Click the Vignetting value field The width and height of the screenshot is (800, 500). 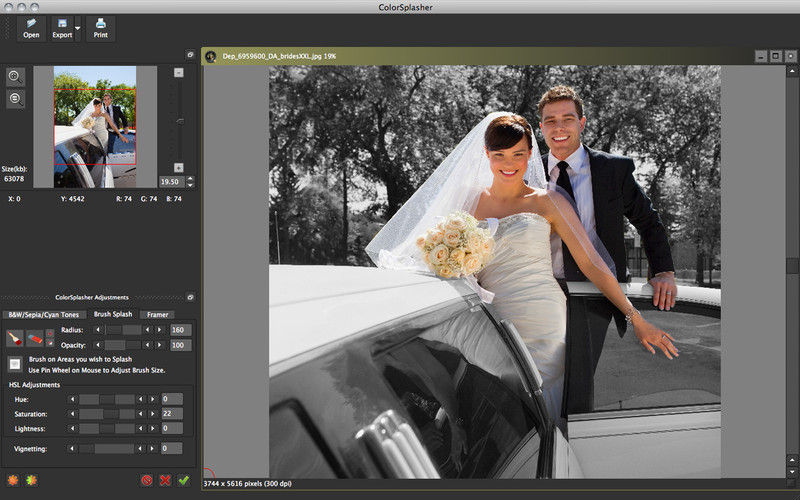pyautogui.click(x=171, y=448)
